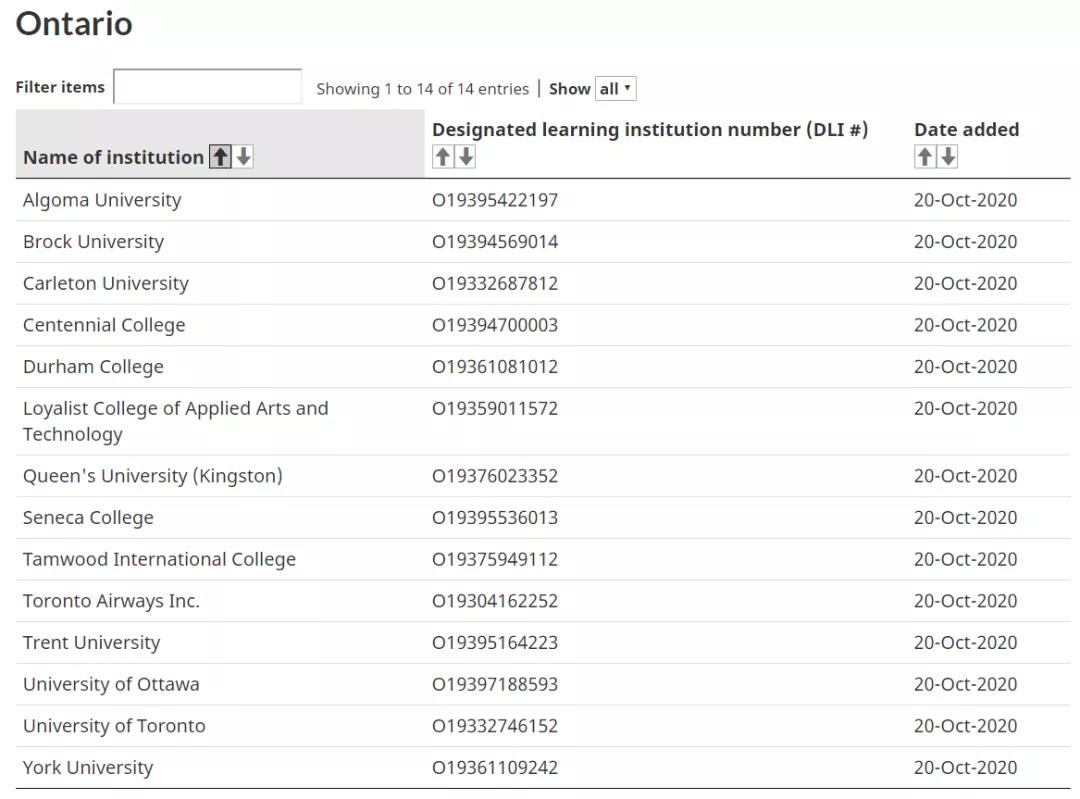
Task: Sort DLI number column ascending arrow
Action: click(x=443, y=157)
